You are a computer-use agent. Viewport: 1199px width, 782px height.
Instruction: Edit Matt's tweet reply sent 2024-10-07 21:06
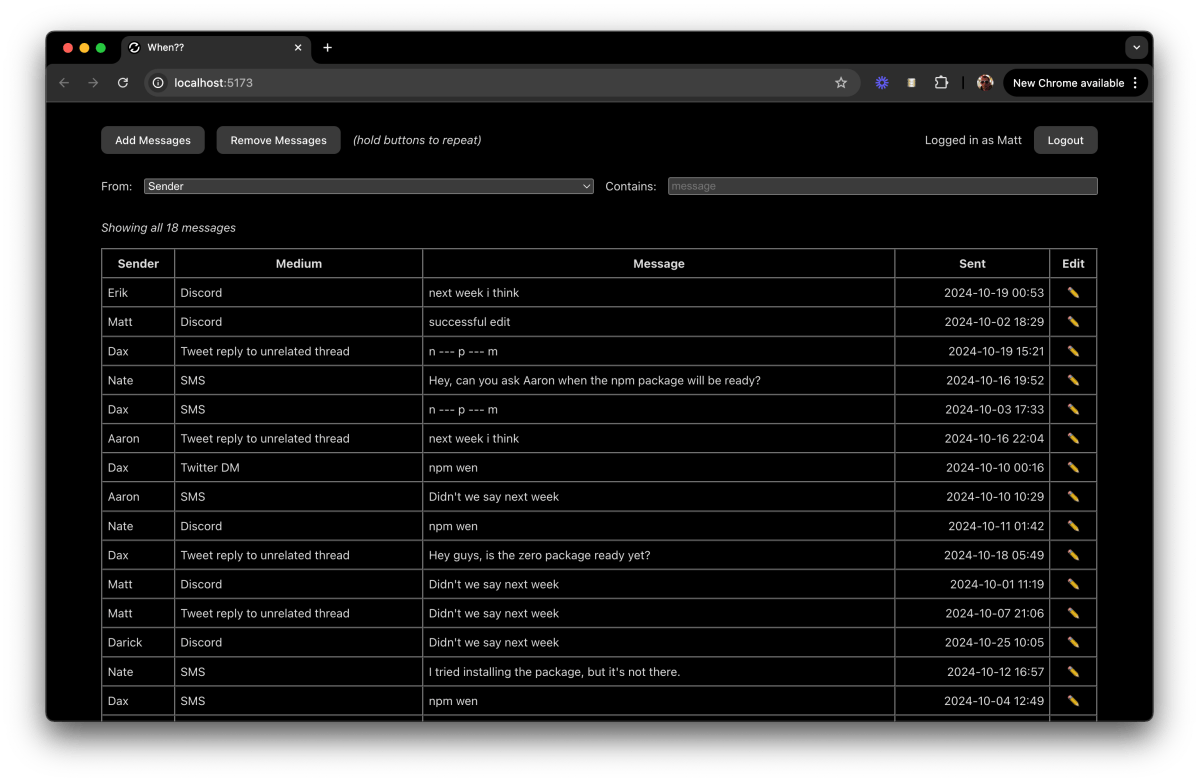click(1073, 613)
